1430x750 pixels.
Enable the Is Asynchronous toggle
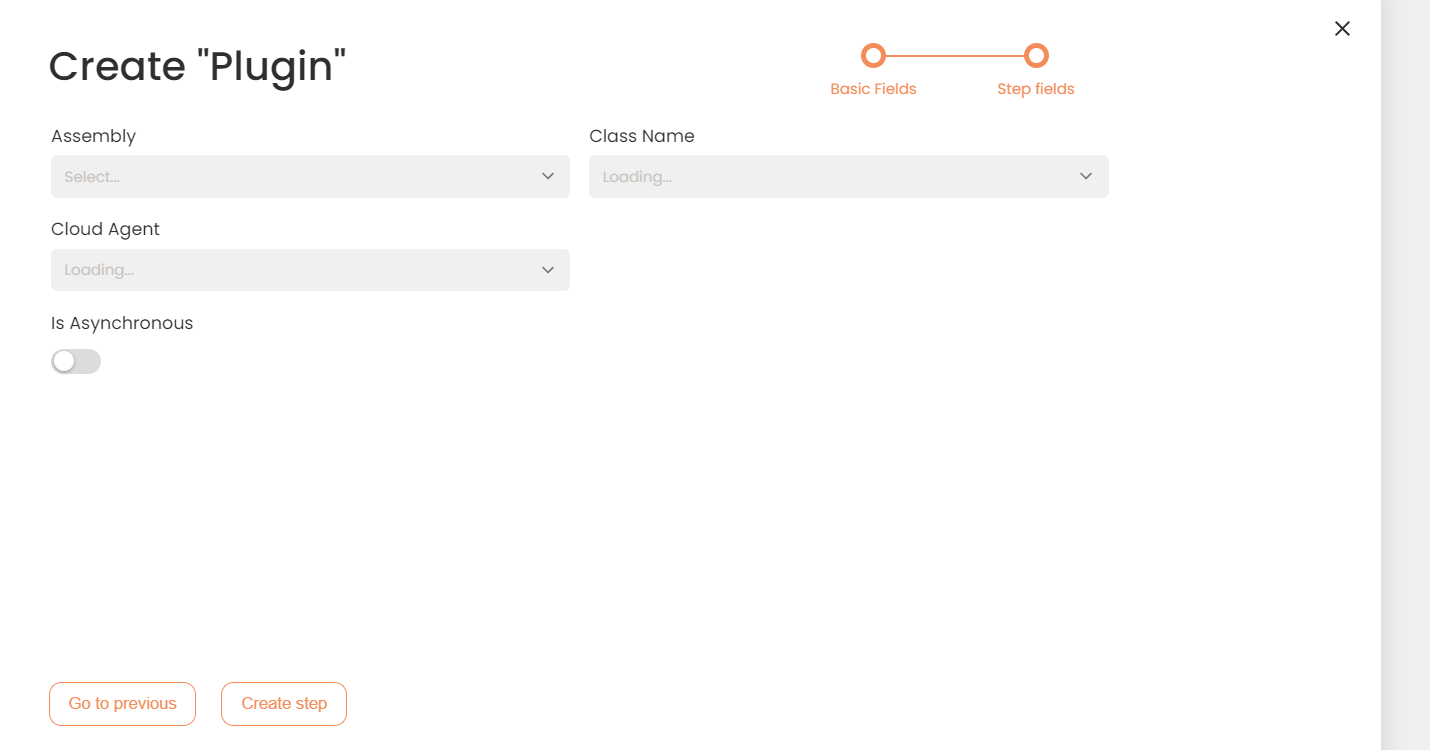click(75, 361)
